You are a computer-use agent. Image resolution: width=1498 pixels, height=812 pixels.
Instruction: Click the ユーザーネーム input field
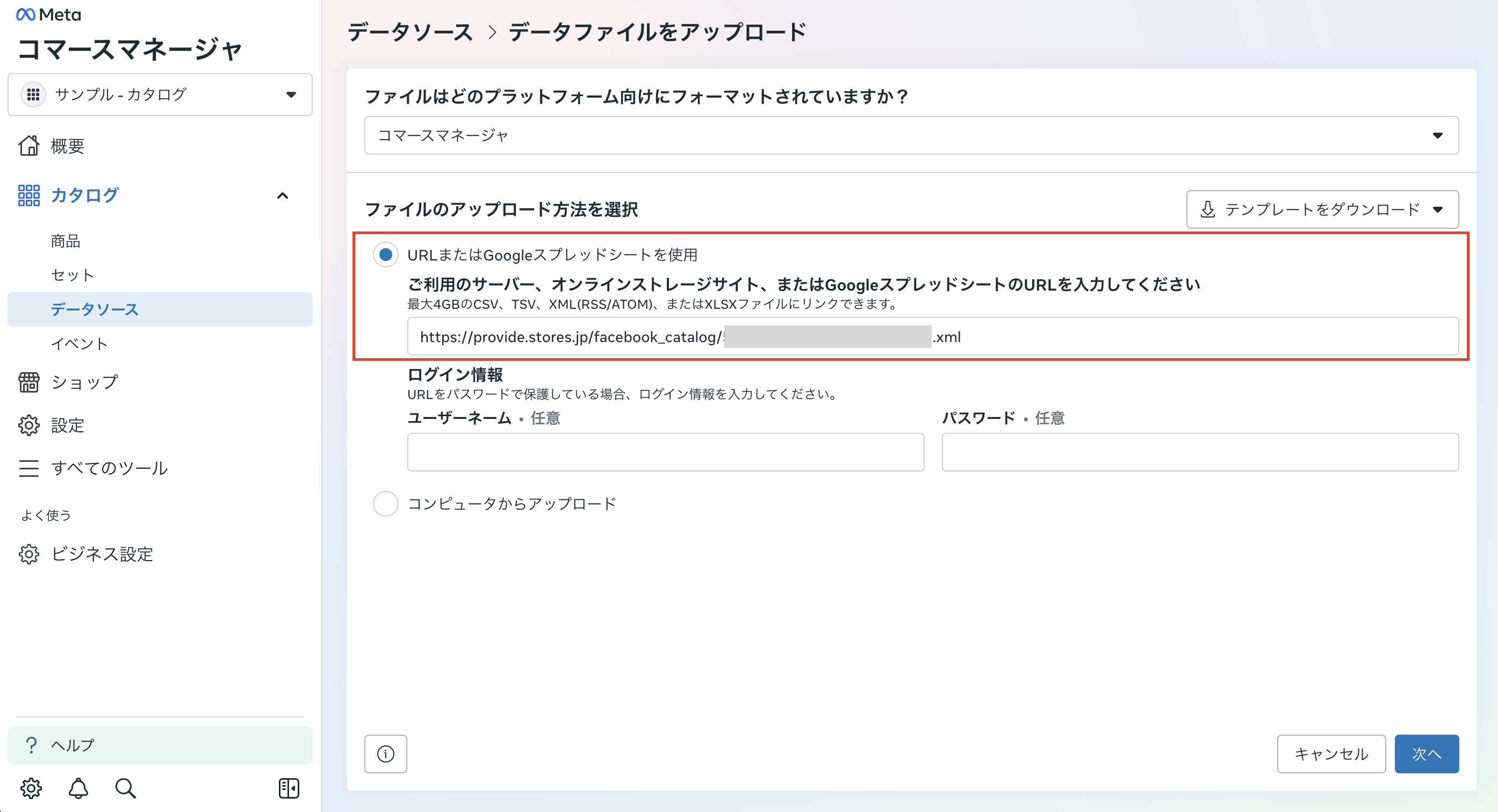665,452
